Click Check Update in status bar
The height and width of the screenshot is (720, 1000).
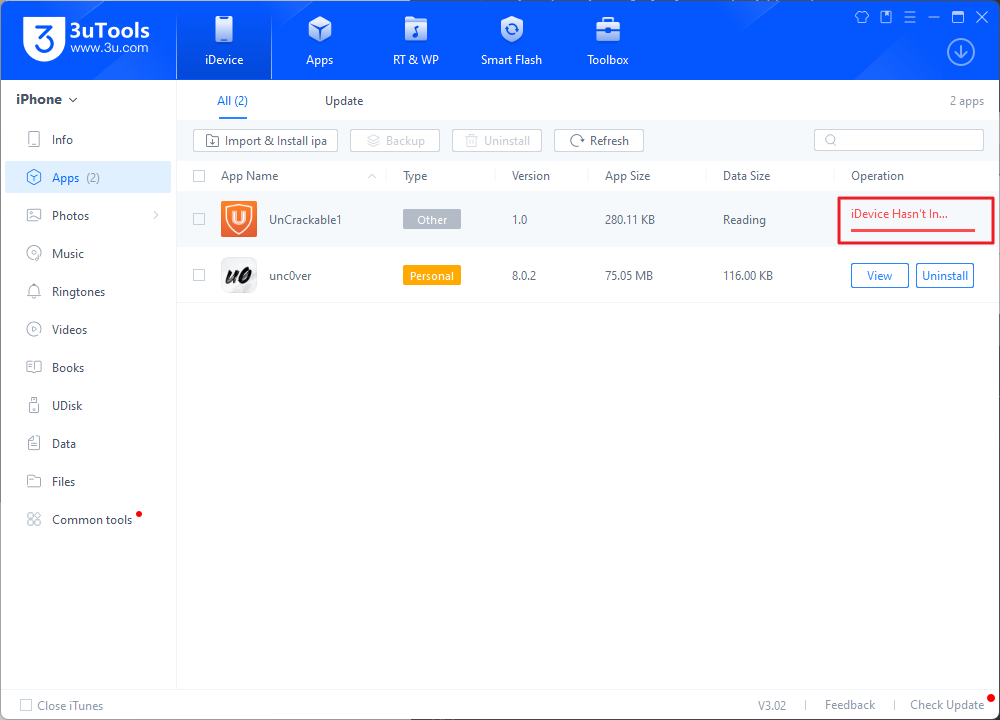(947, 705)
